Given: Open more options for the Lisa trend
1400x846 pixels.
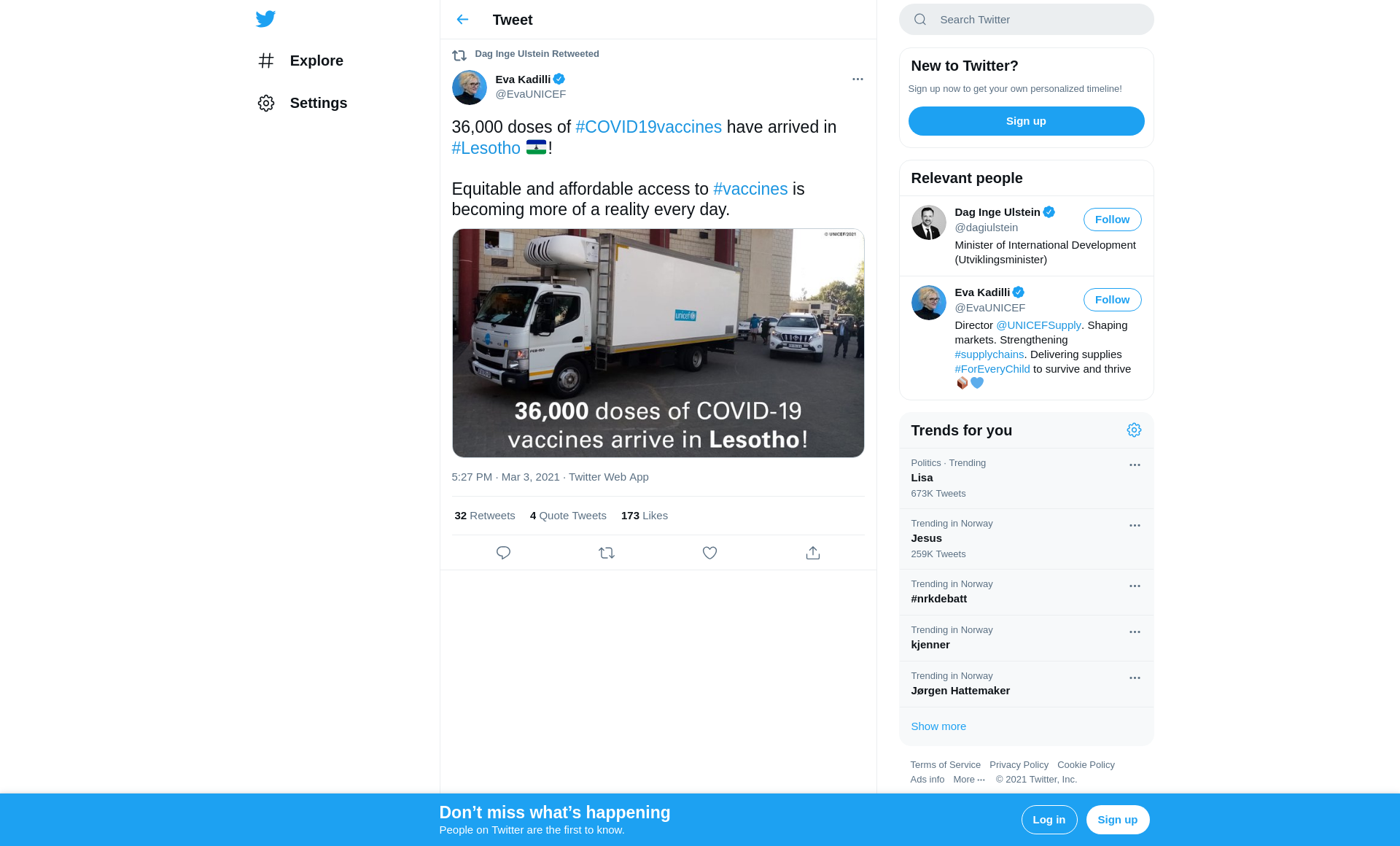Looking at the screenshot, I should [x=1135, y=465].
